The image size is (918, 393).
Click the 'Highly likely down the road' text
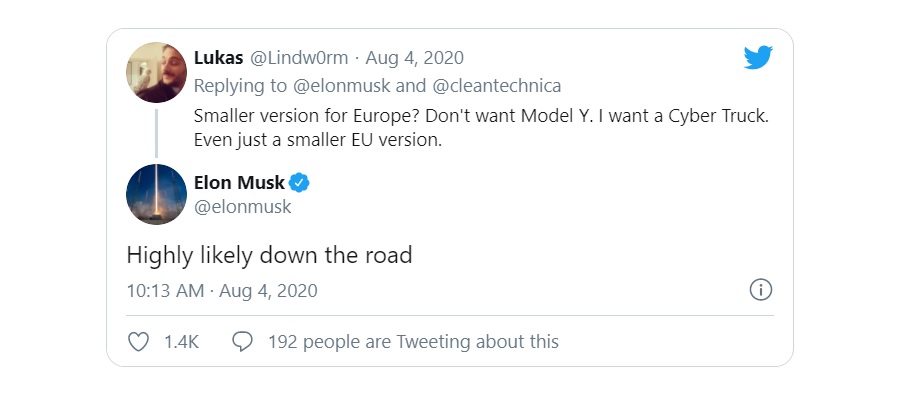pos(269,255)
